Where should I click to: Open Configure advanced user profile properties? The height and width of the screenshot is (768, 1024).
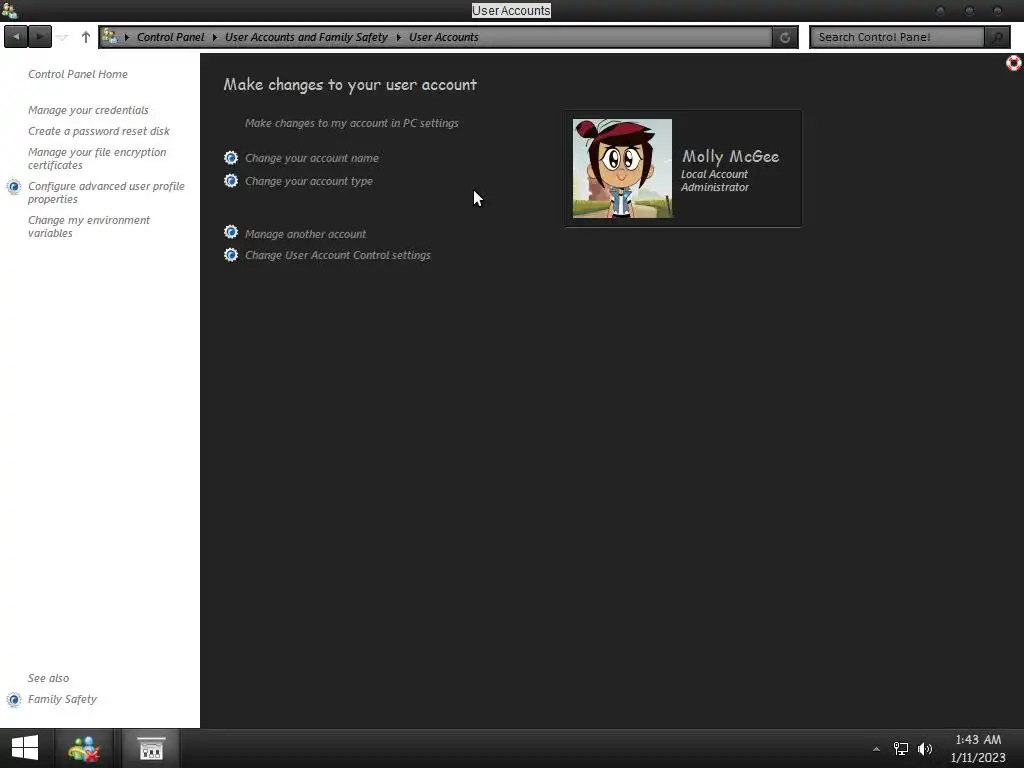click(106, 192)
